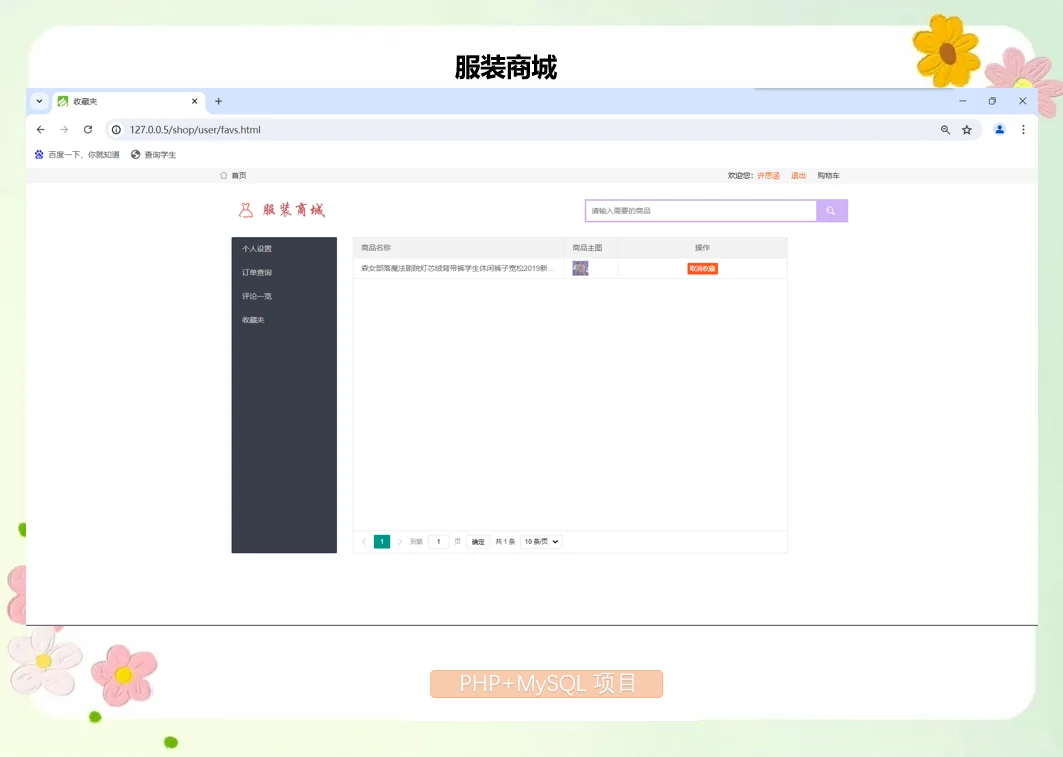Click the home icon next to 首页

(x=223, y=175)
